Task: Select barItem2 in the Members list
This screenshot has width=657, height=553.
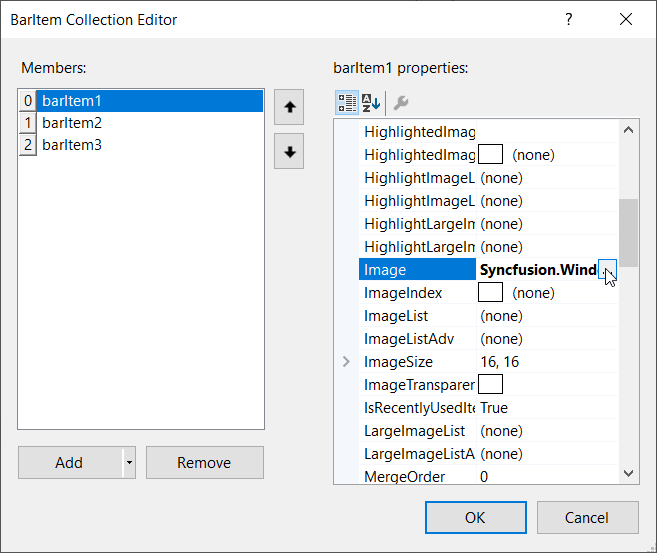Action: tap(72, 123)
